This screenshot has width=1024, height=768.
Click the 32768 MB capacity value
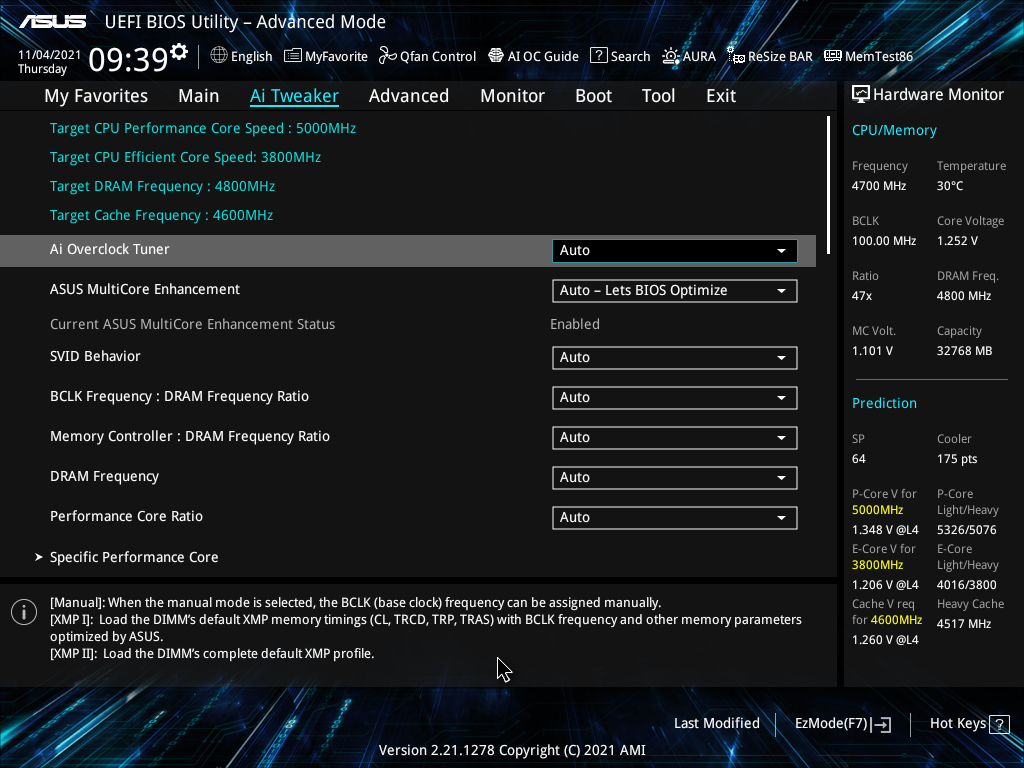[x=965, y=351]
